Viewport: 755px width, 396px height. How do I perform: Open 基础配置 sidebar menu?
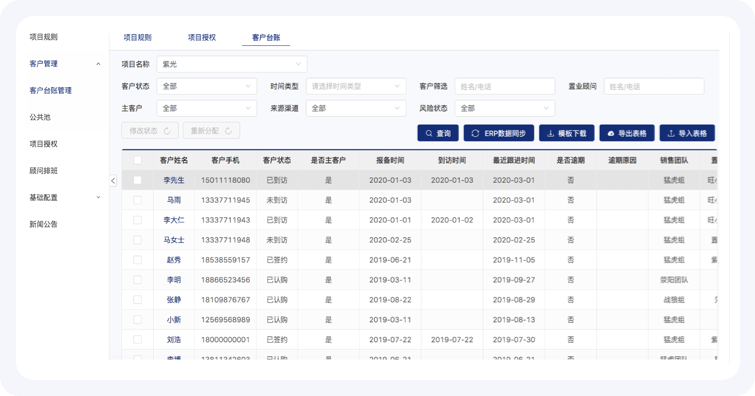[43, 198]
